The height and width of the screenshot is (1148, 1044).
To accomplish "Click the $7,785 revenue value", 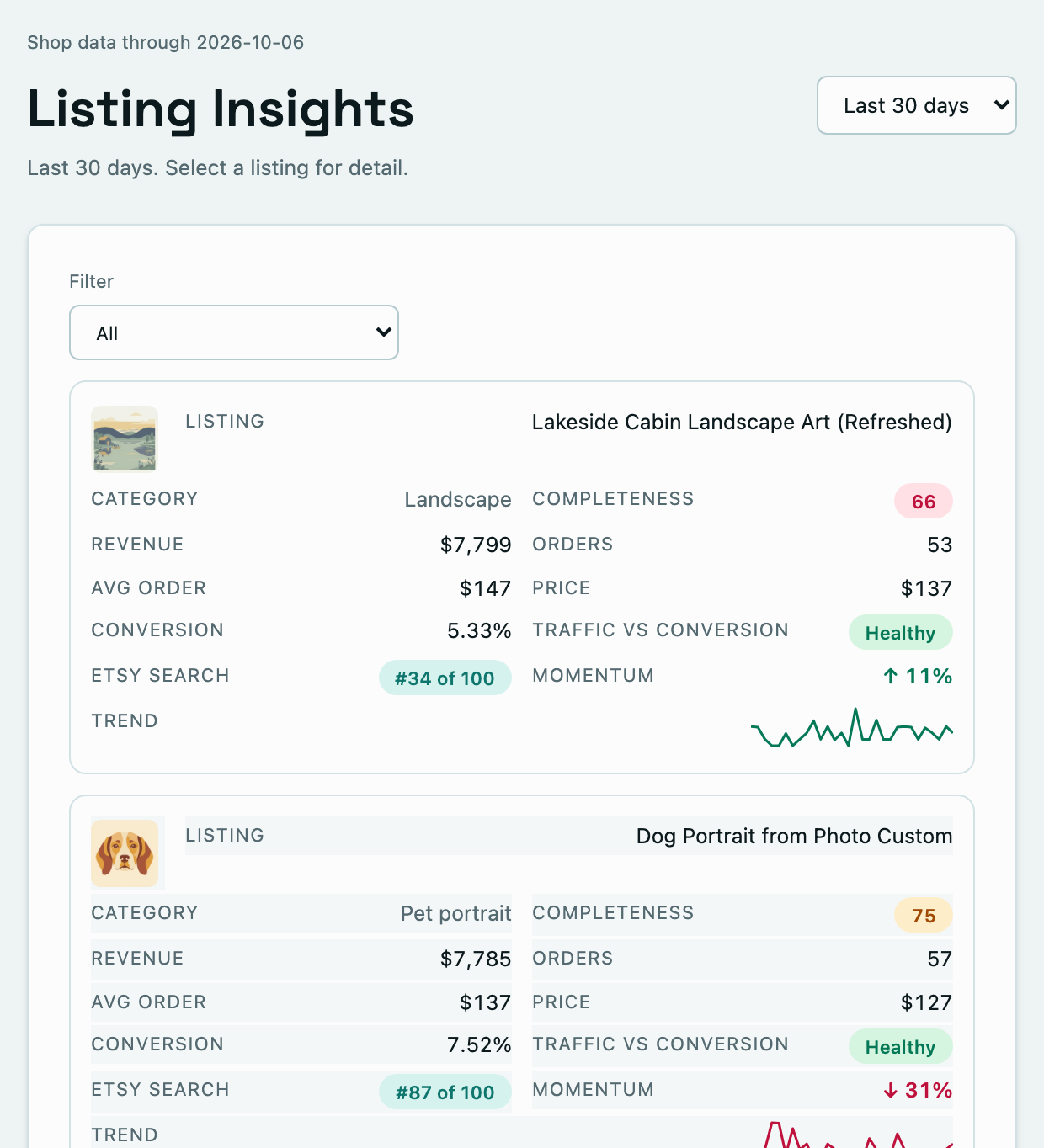I will (476, 959).
